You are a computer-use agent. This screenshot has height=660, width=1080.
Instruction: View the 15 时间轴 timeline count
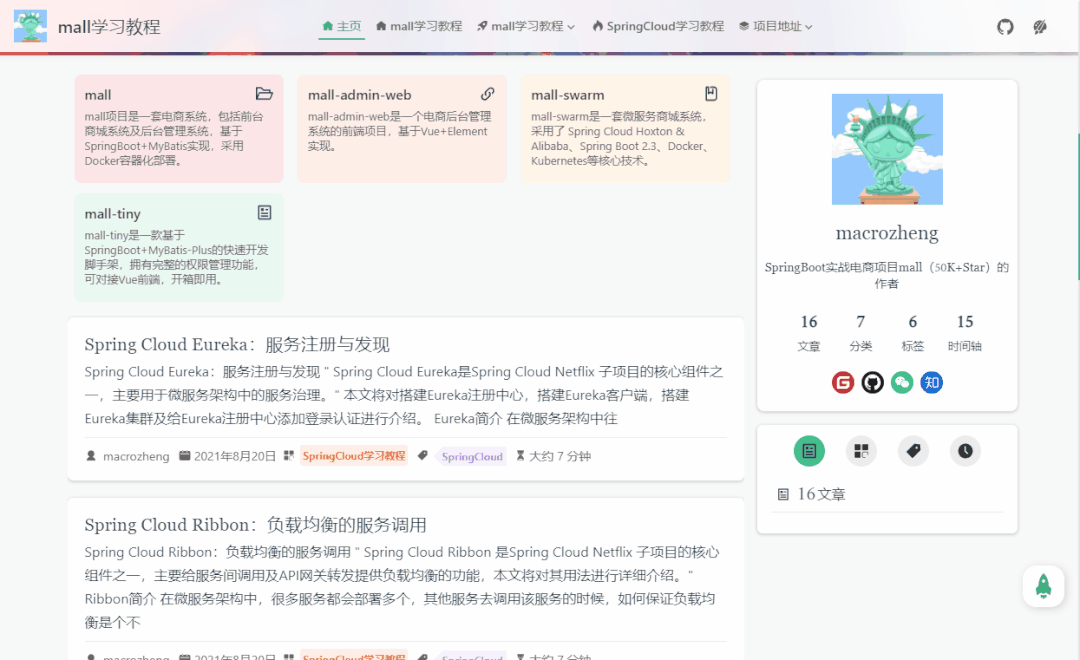[x=965, y=332]
